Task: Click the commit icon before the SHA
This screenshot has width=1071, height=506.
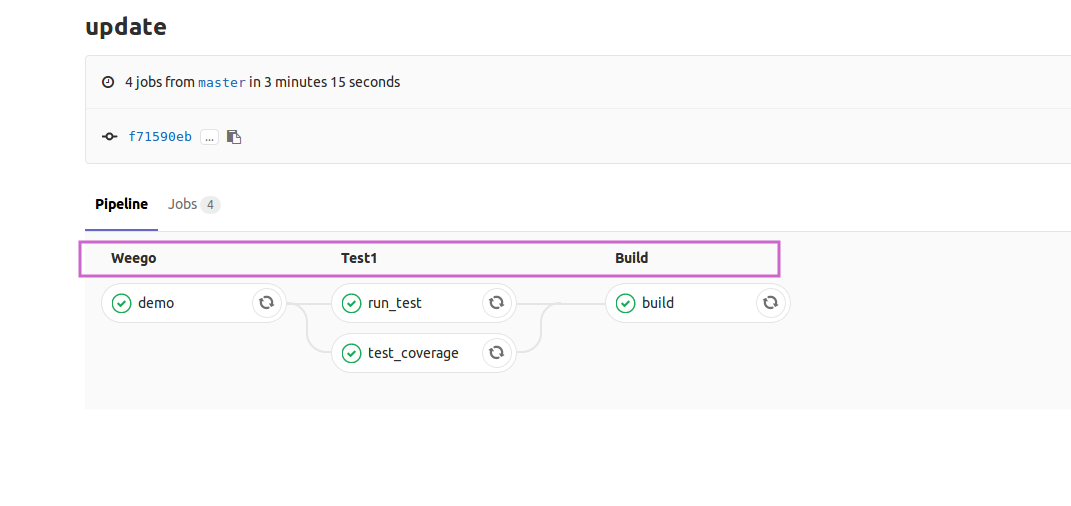Action: point(109,137)
